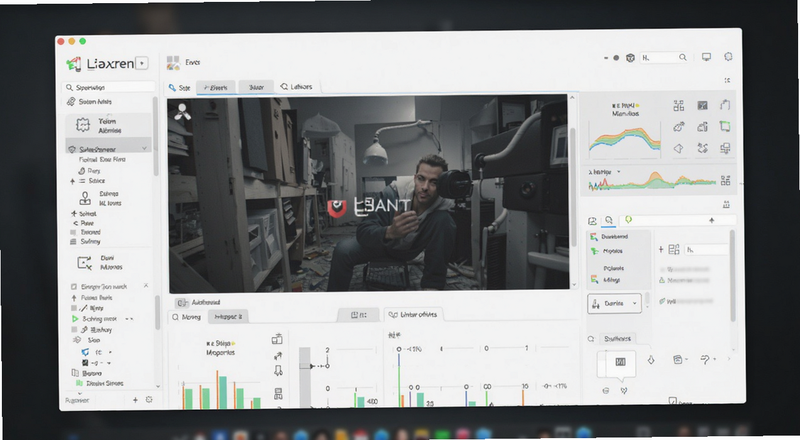Click the green play icon in sidebar list
800x440 pixels.
point(75,319)
